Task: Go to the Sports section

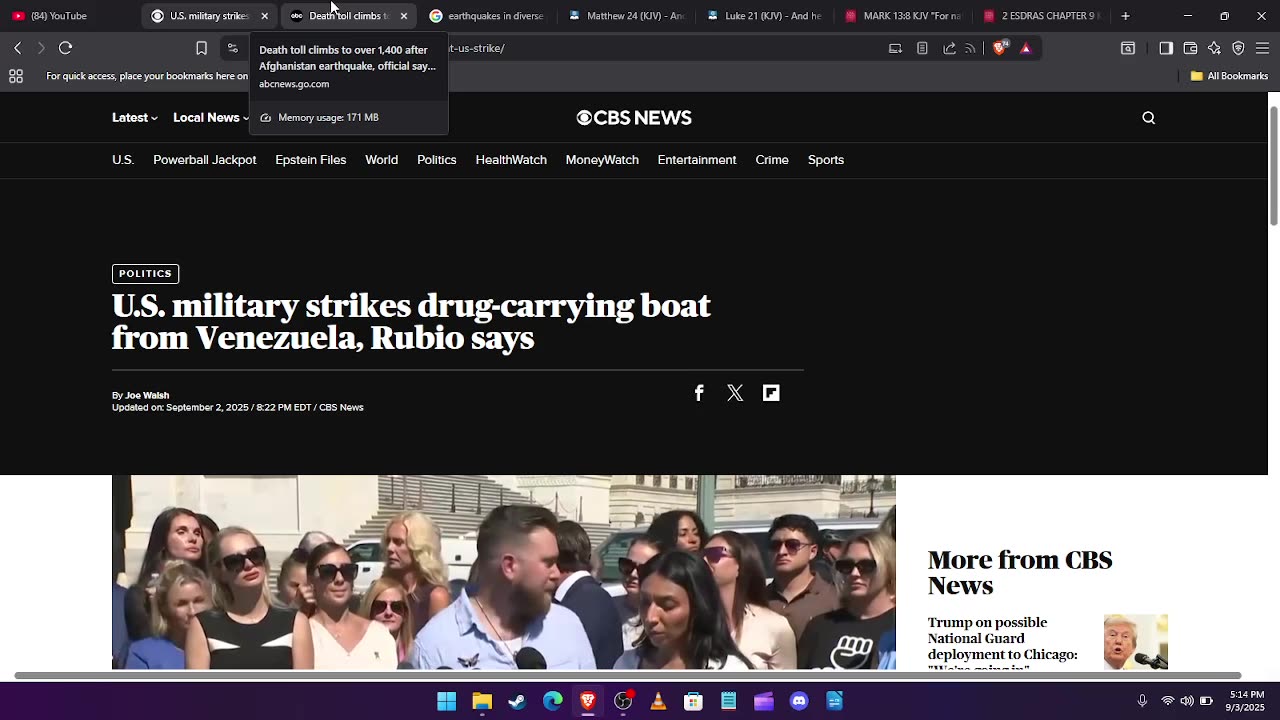Action: tap(826, 160)
